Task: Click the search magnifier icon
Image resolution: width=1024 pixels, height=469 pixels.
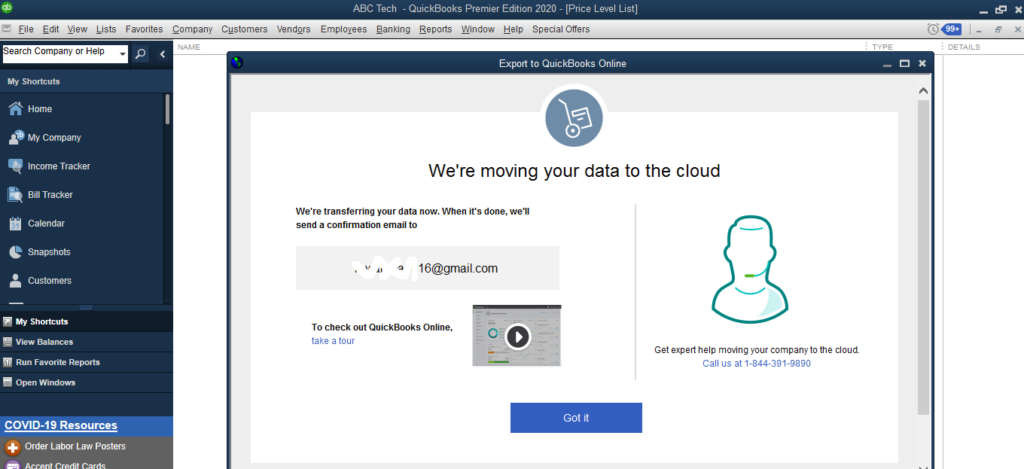Action: [140, 54]
